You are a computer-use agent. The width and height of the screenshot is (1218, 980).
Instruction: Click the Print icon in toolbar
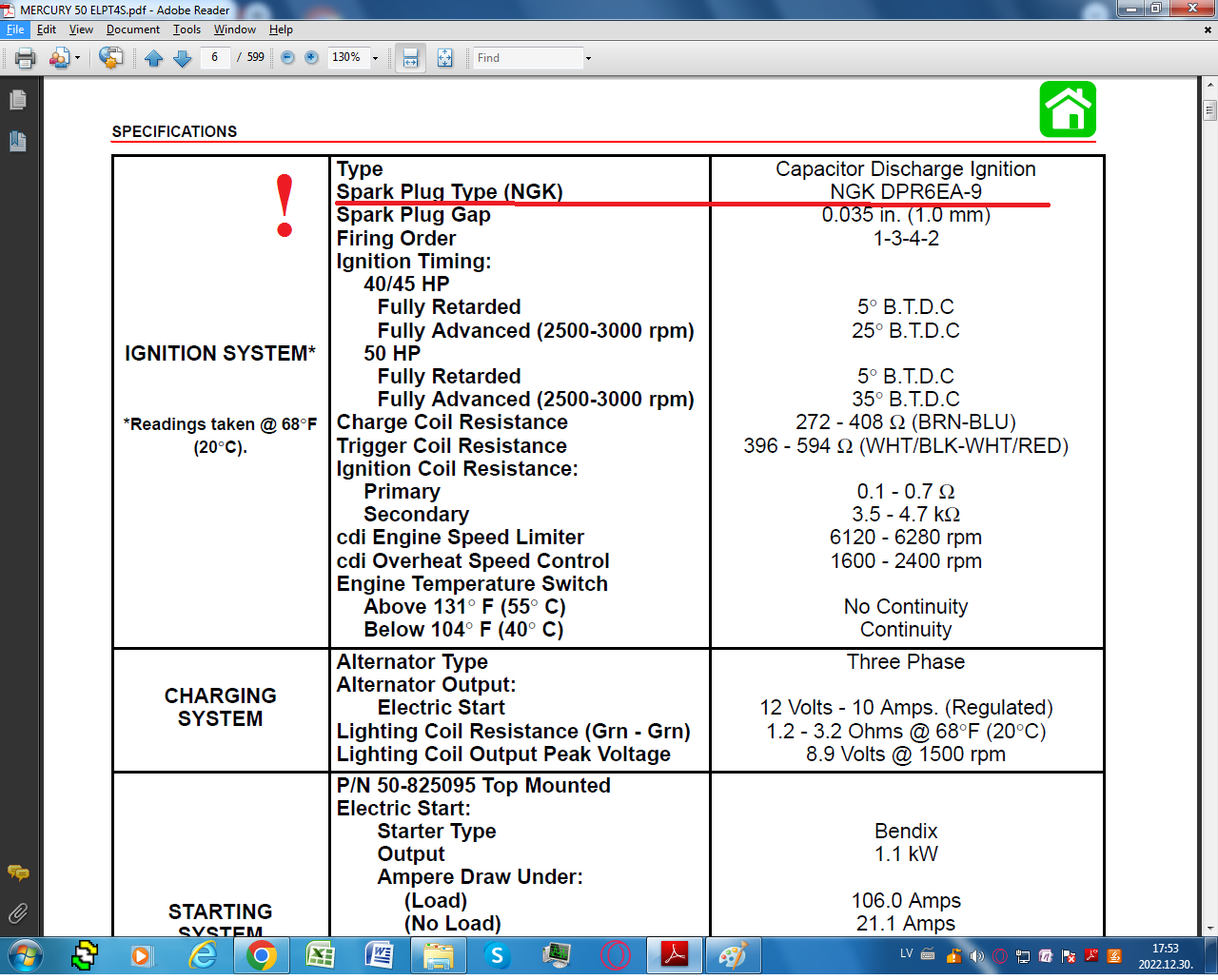(26, 58)
